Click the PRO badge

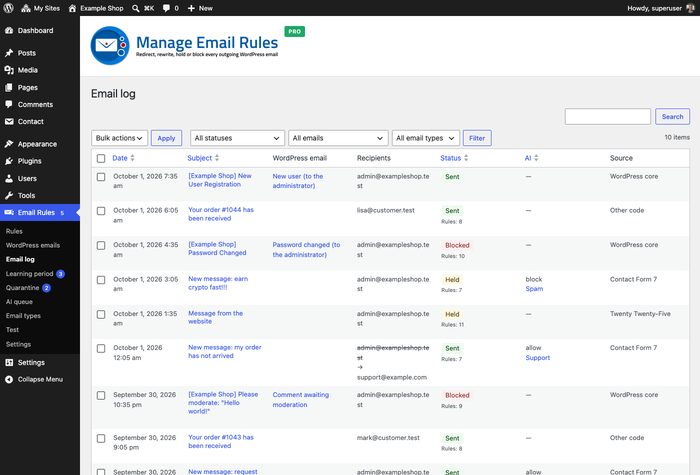tap(295, 31)
